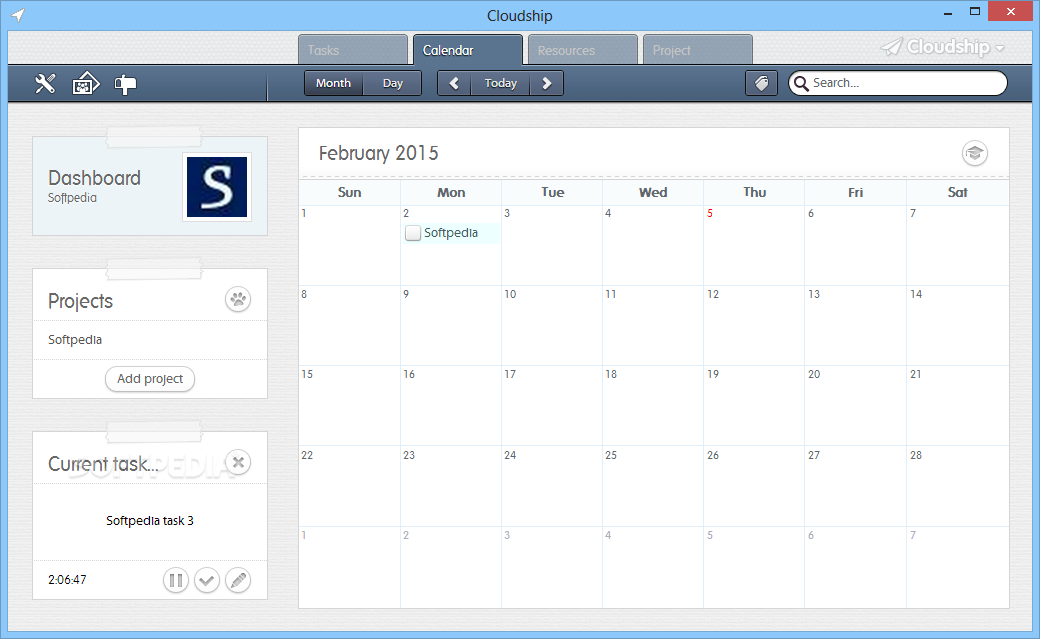Click the Add project button
Image resolution: width=1040 pixels, height=639 pixels.
pyautogui.click(x=150, y=379)
